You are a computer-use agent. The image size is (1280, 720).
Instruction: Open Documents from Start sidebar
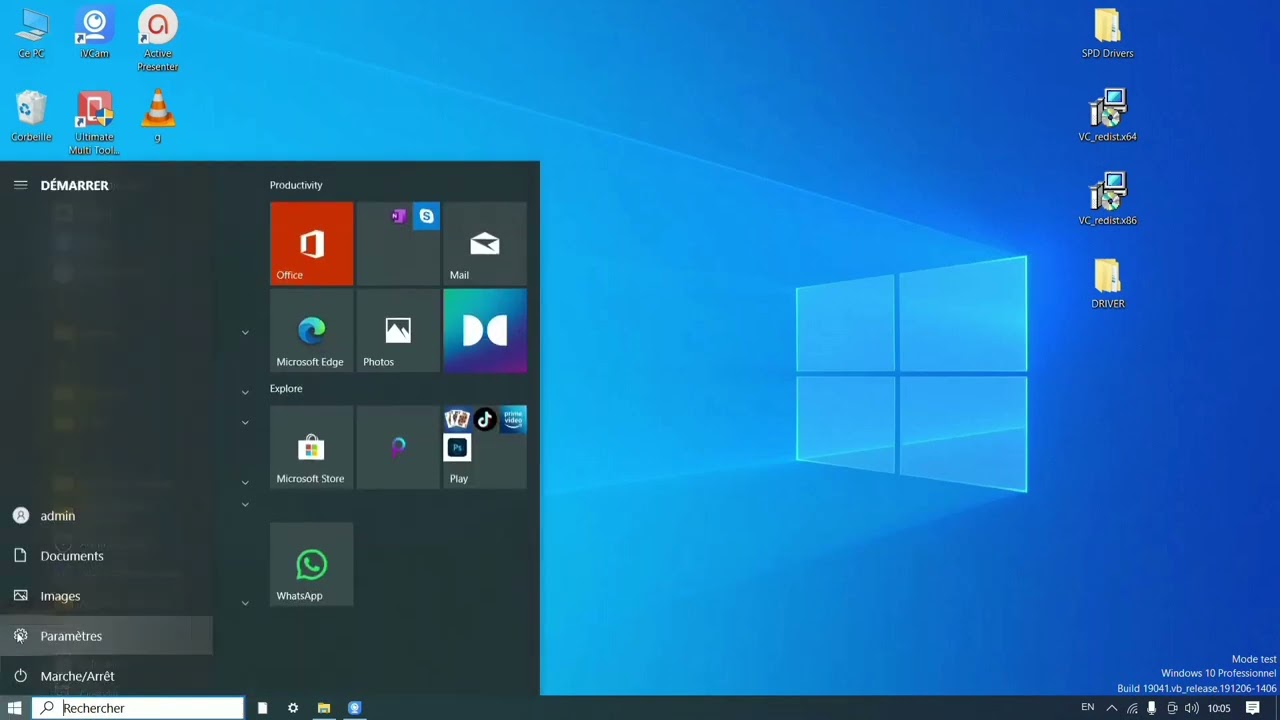106,556
